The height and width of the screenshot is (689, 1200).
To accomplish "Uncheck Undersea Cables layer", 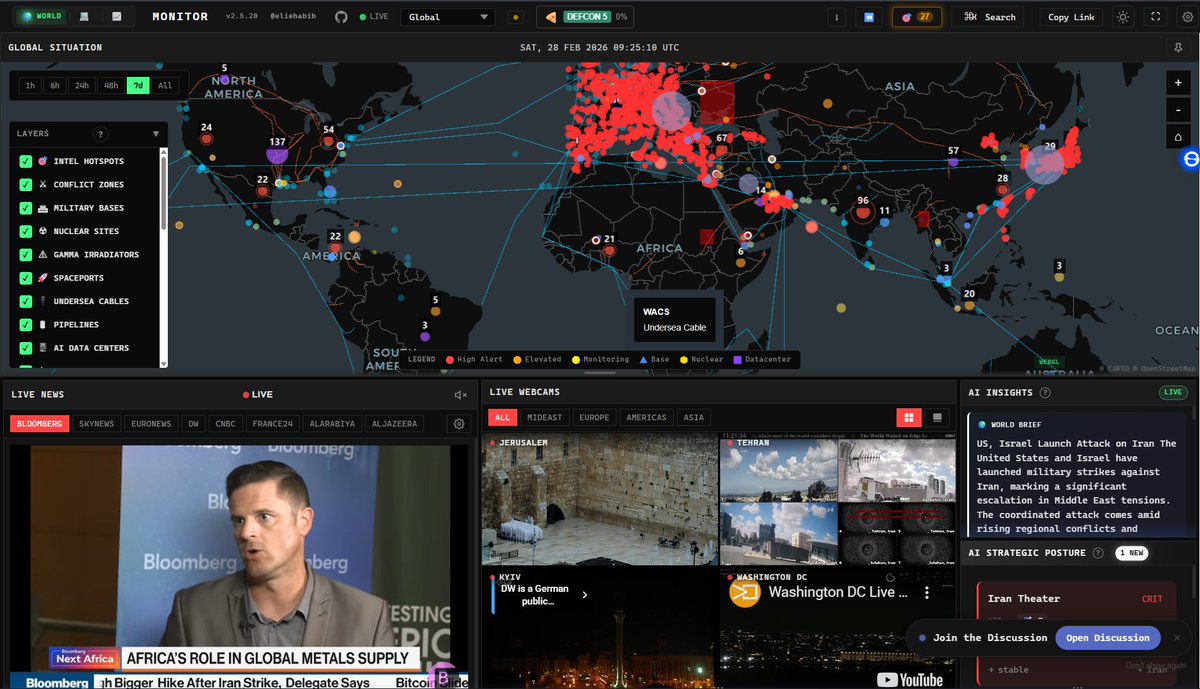I will [x=26, y=301].
